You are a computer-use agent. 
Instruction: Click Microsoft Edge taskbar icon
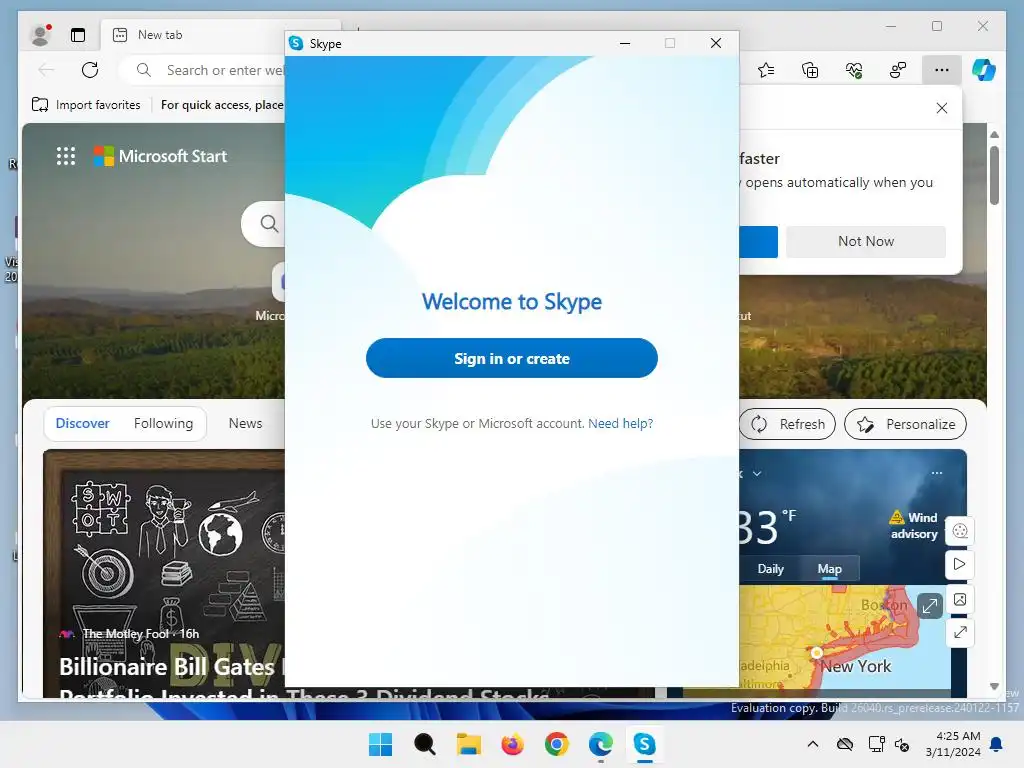click(x=600, y=744)
